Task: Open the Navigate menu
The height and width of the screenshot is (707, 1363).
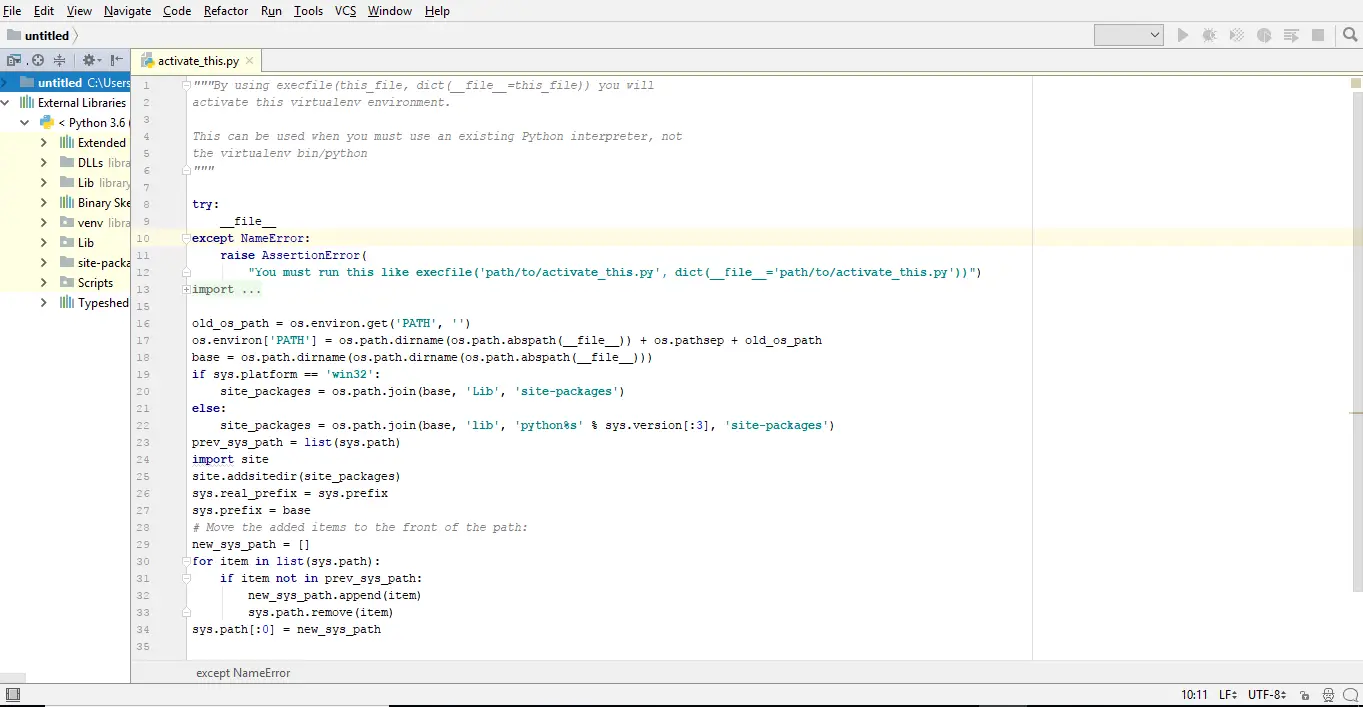Action: 127,11
